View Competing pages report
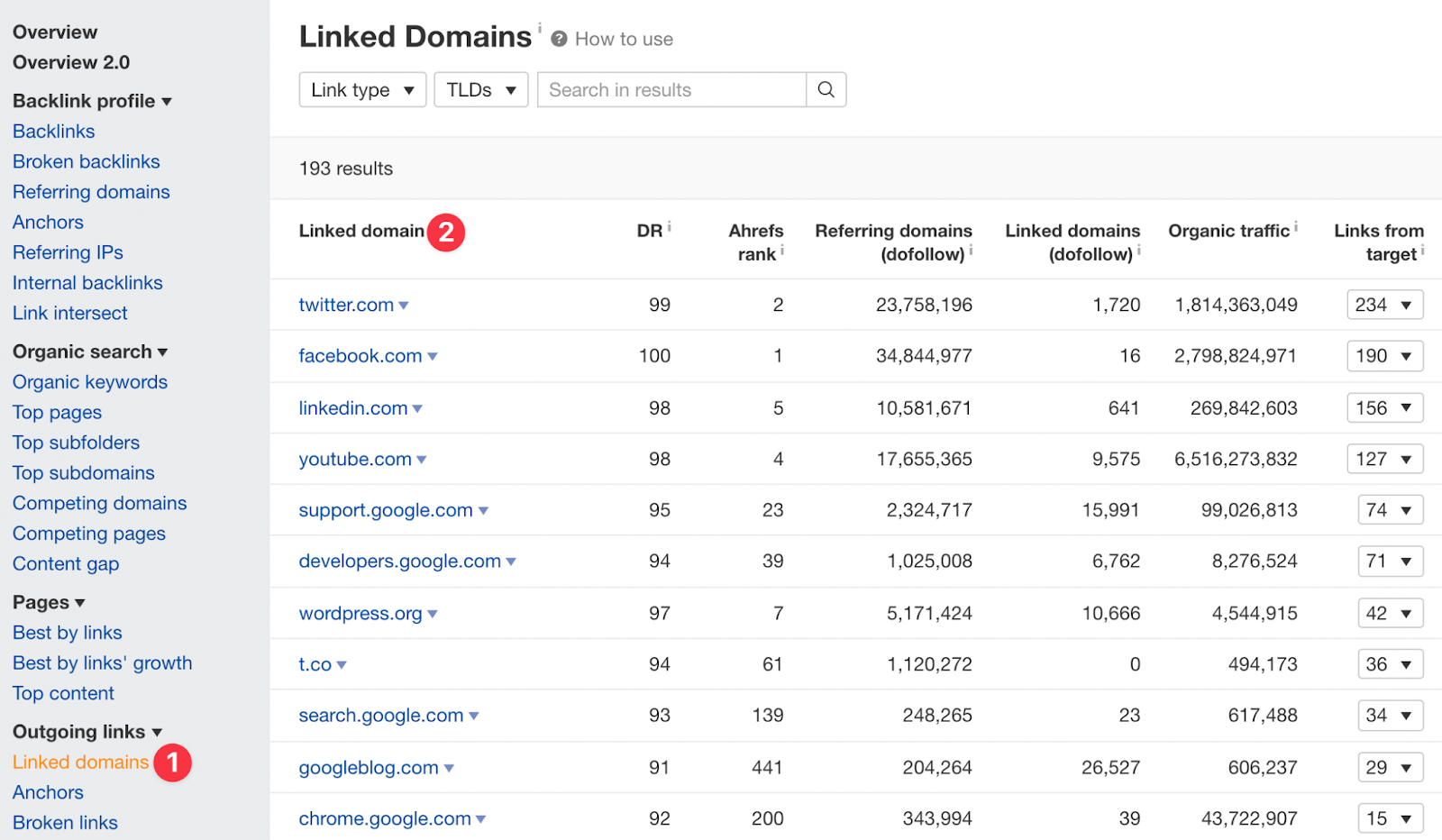 coord(89,534)
